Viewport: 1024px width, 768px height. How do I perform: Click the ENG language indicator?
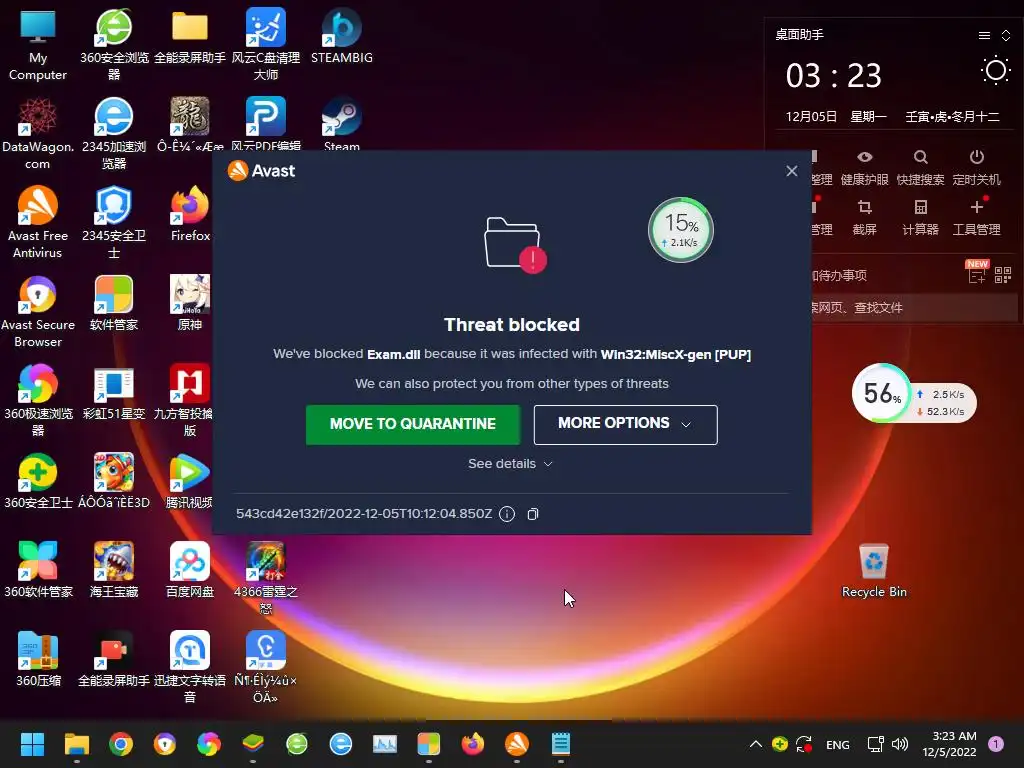click(837, 744)
